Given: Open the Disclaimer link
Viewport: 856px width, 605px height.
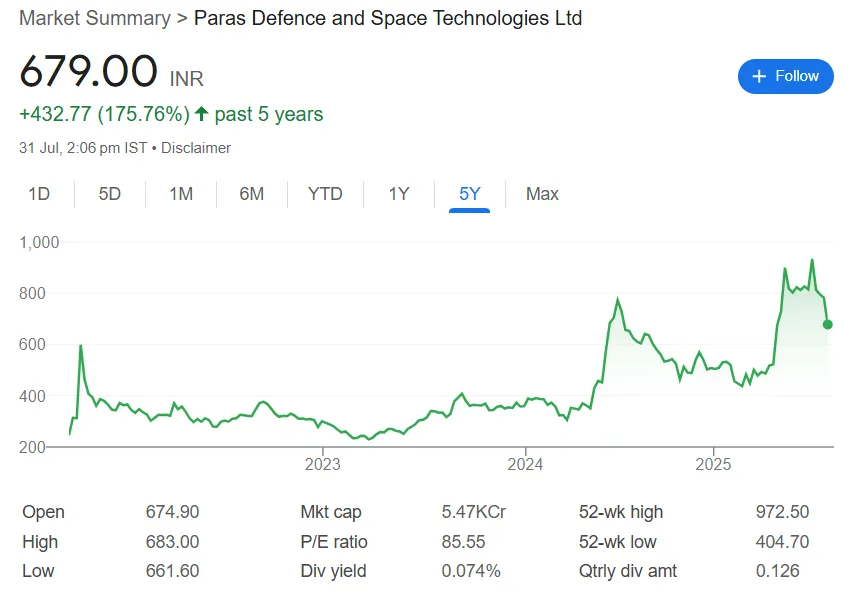Looking at the screenshot, I should pos(196,148).
